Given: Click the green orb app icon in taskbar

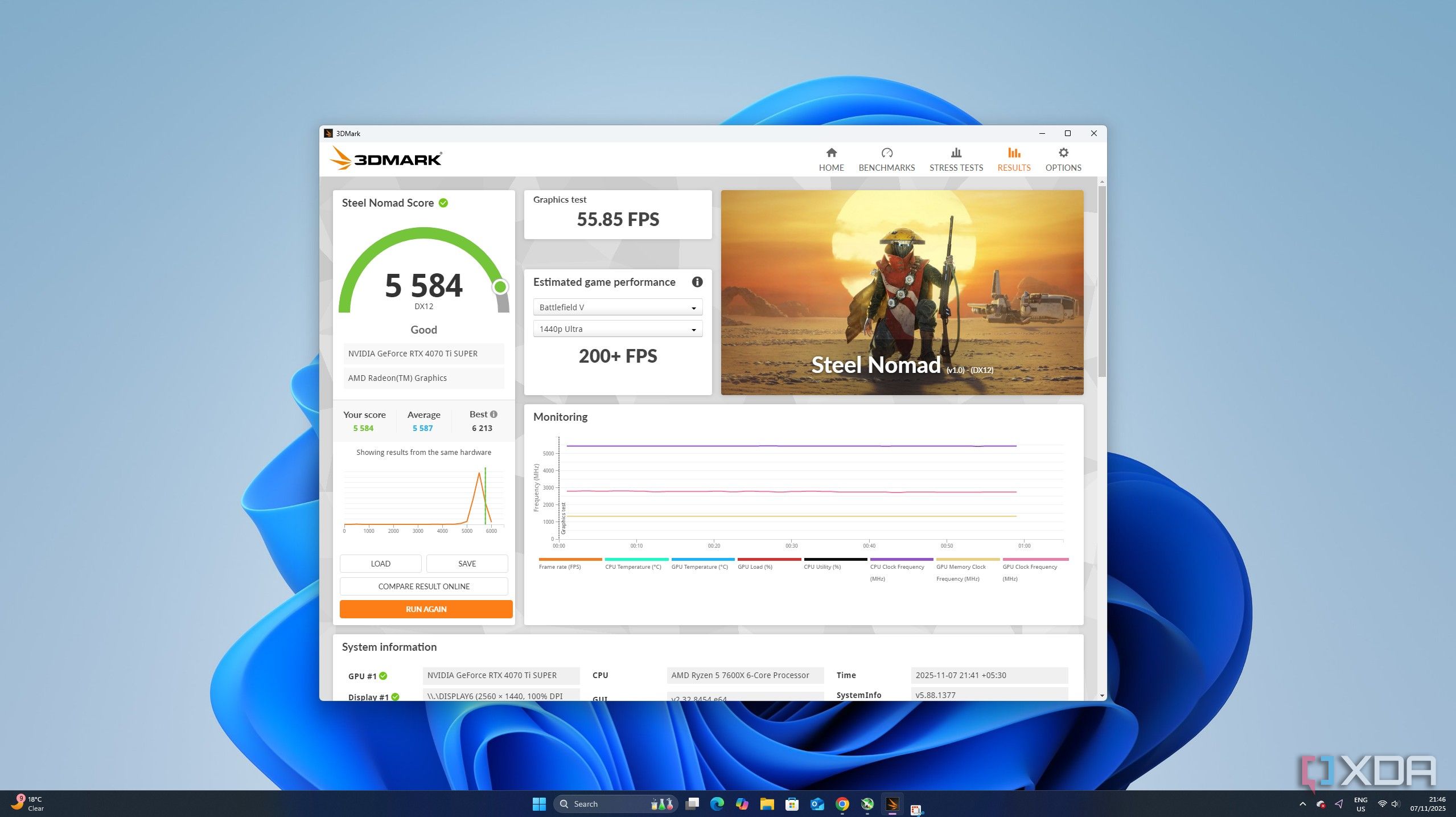Looking at the screenshot, I should coord(867,803).
